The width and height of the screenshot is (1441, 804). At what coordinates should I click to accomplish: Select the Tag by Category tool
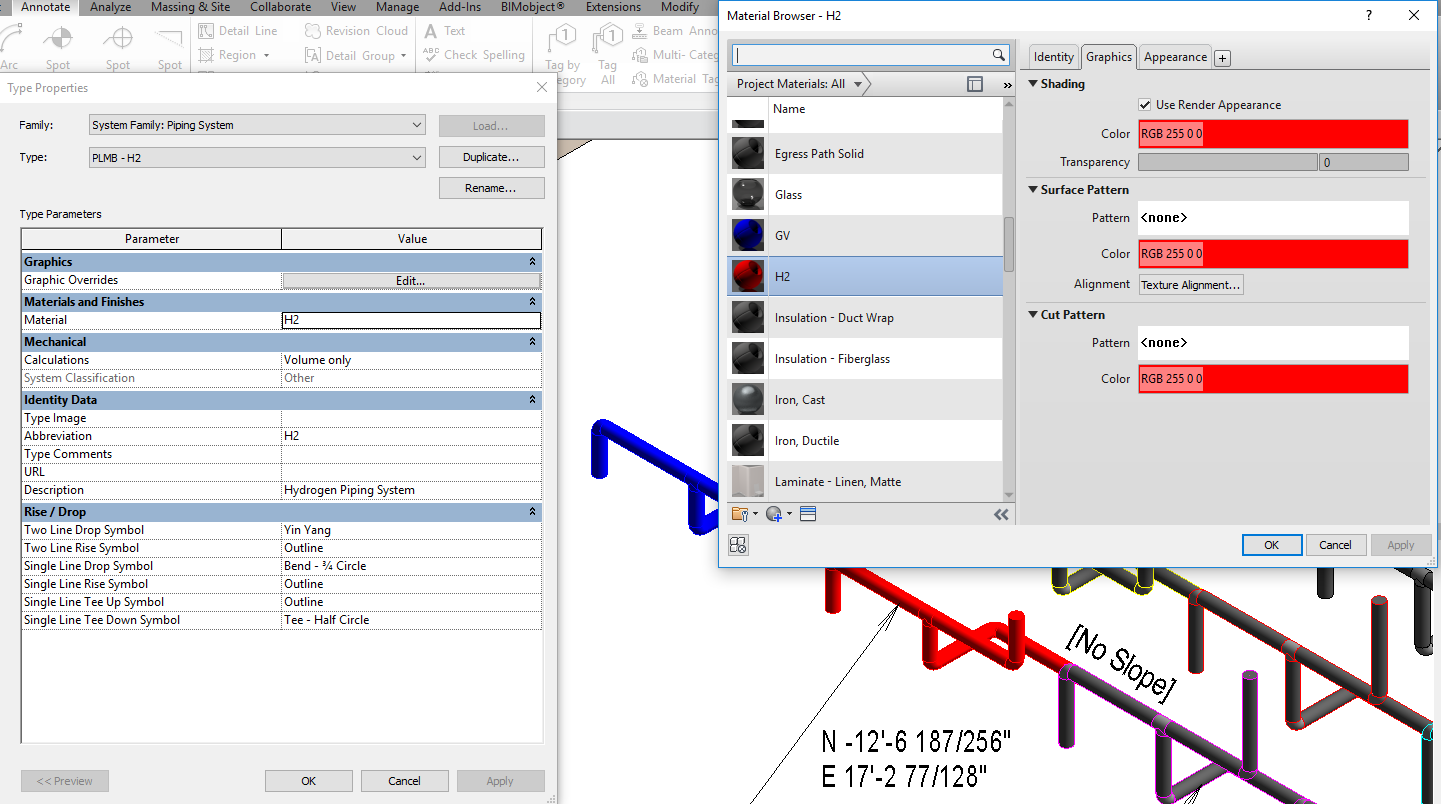click(561, 45)
